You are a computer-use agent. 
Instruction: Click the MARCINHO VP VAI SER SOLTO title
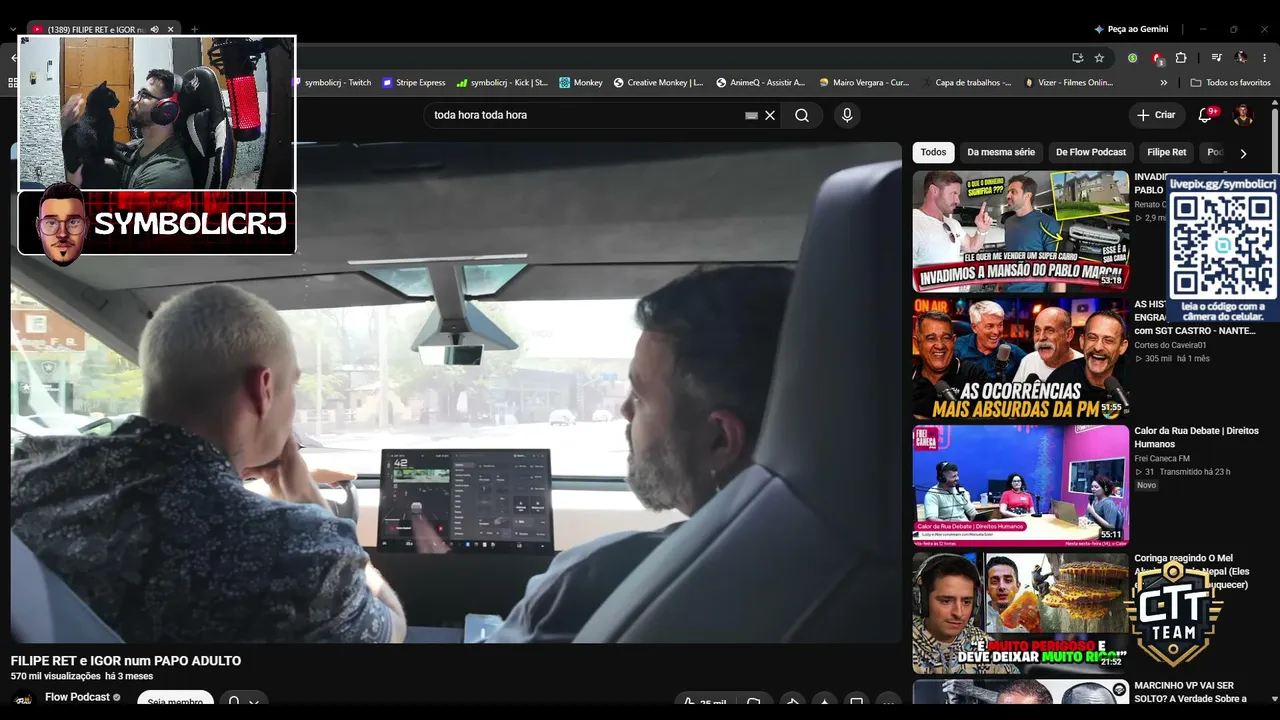[1190, 692]
